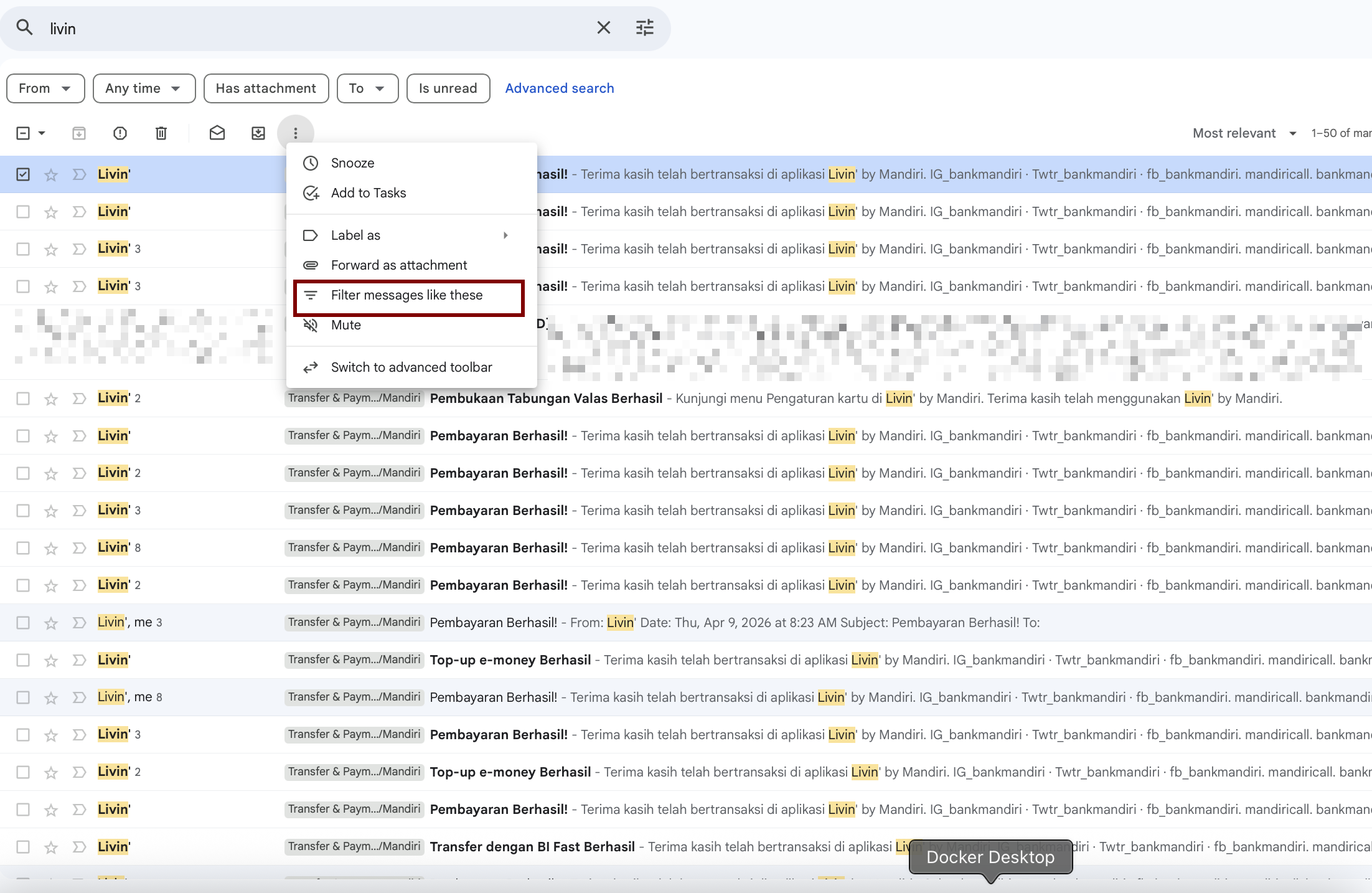1372x893 pixels.
Task: Check the Transfer dengan BI Fast email
Action: point(23,847)
